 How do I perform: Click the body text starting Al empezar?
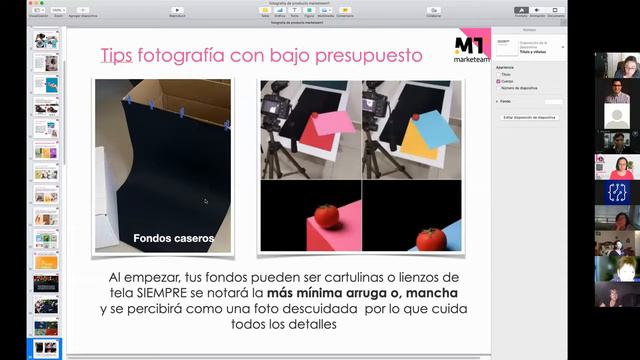tap(284, 300)
